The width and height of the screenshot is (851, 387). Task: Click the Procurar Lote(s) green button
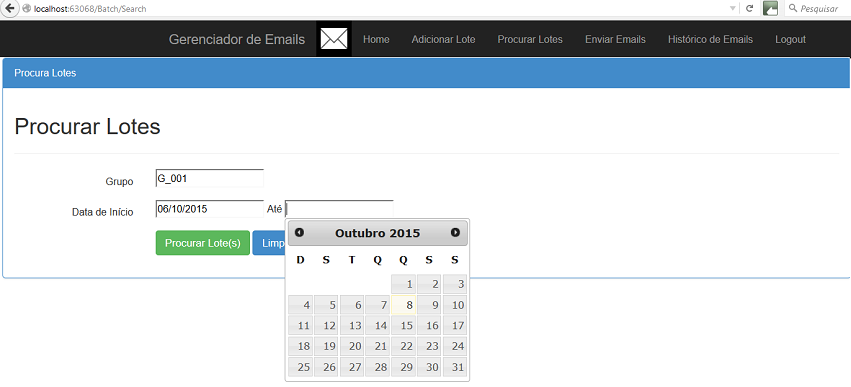click(x=202, y=243)
